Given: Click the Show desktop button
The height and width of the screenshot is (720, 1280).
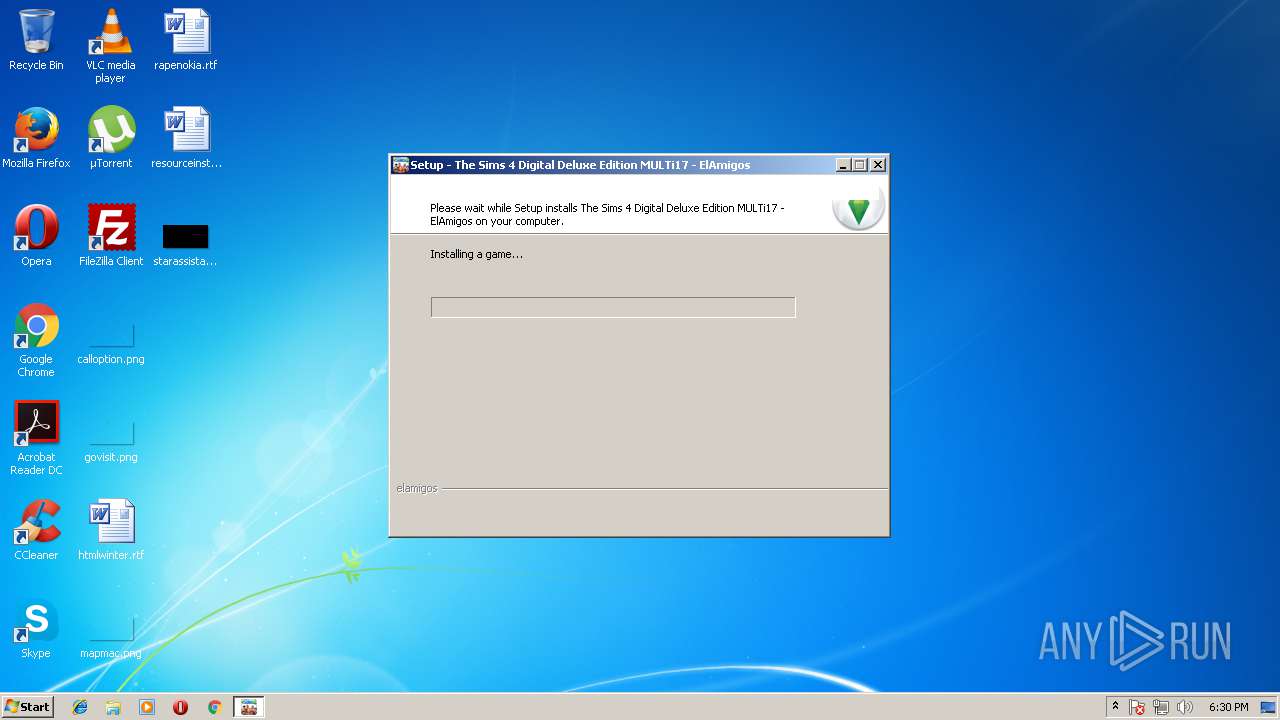Looking at the screenshot, I should pos(1268,707).
